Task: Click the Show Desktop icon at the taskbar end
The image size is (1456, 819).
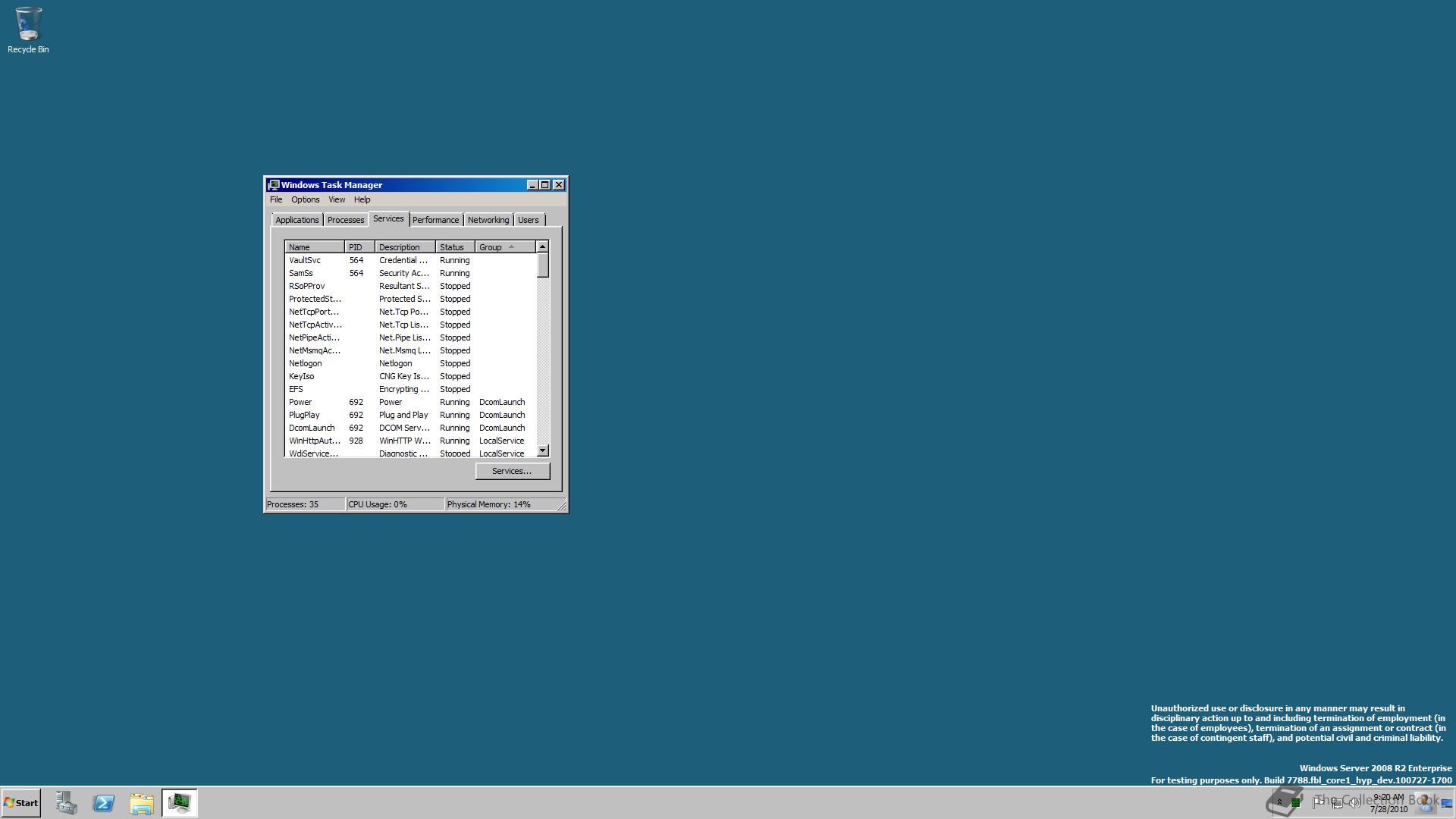Action: click(1447, 802)
